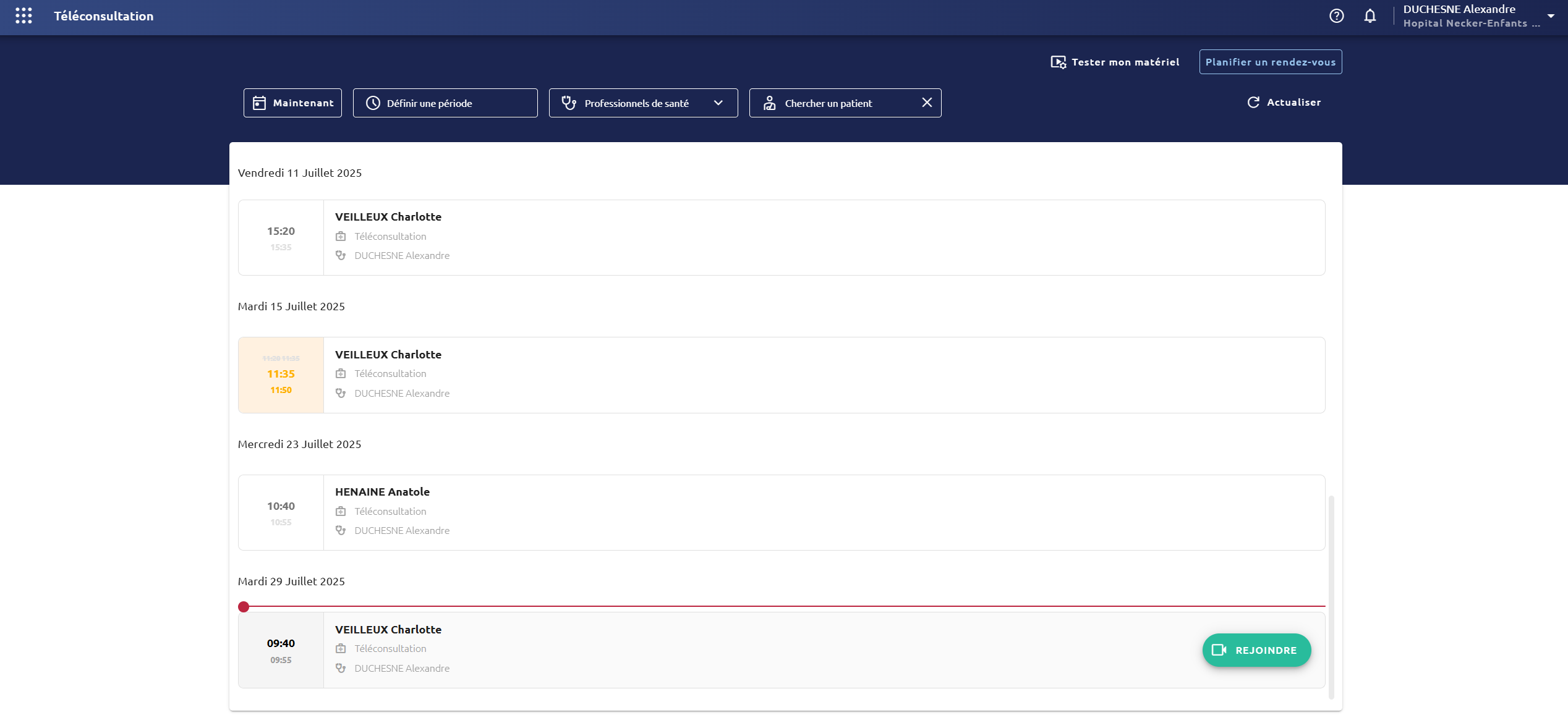The height and width of the screenshot is (715, 1568).
Task: Open the help question mark icon
Action: click(x=1336, y=16)
